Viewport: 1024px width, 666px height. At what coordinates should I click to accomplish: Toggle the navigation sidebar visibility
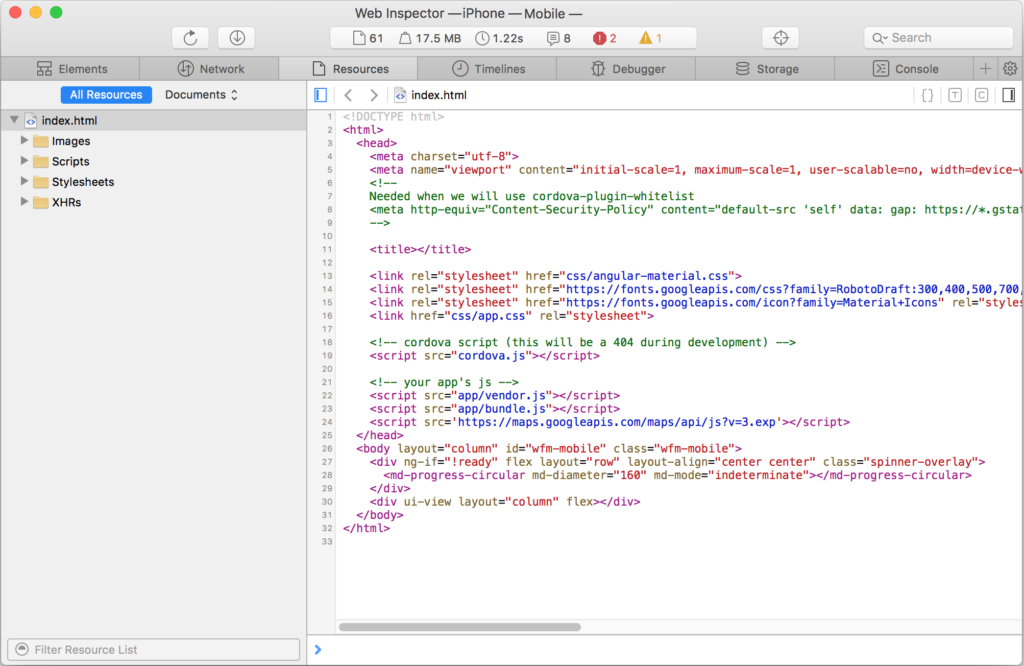320,95
